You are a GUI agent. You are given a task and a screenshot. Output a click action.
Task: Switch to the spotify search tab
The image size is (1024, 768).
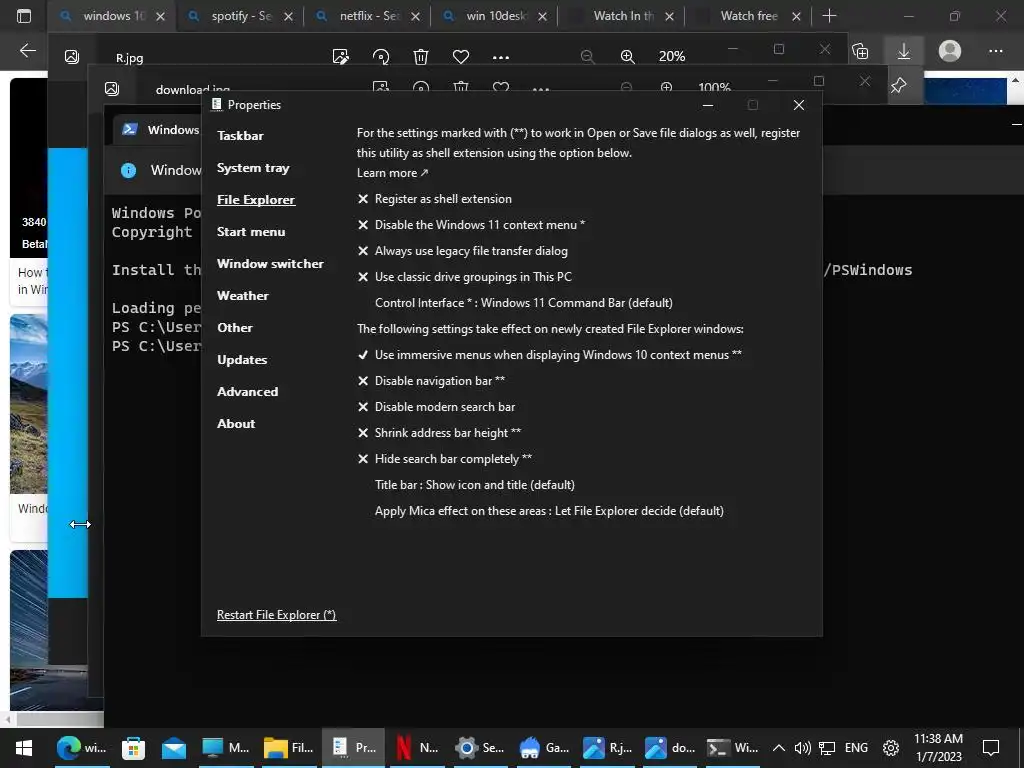240,16
